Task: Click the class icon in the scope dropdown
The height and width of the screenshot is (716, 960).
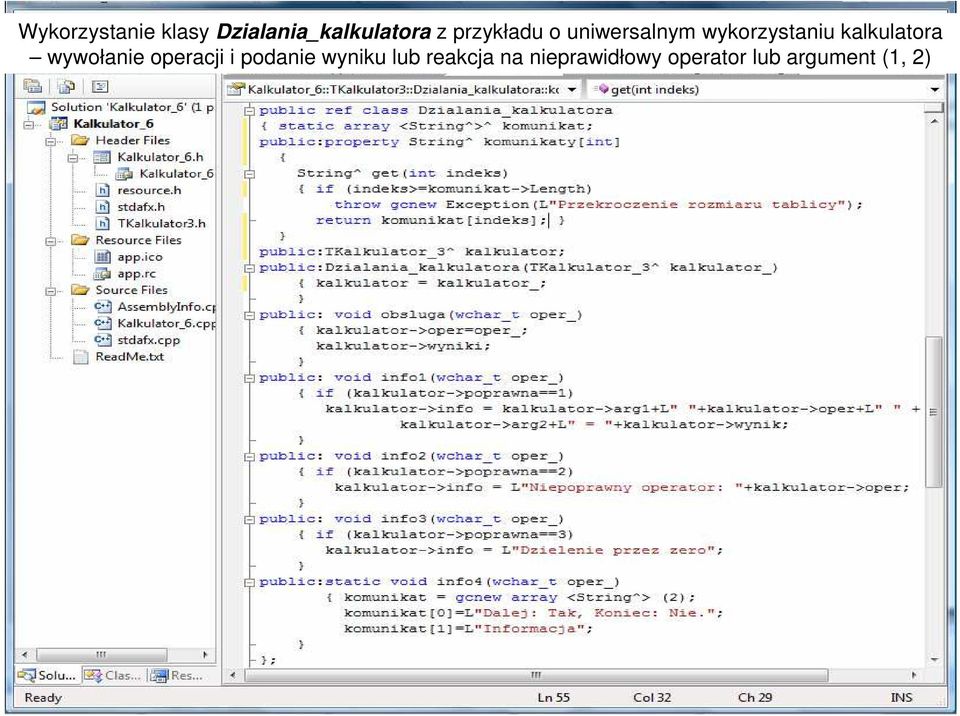Action: (236, 89)
